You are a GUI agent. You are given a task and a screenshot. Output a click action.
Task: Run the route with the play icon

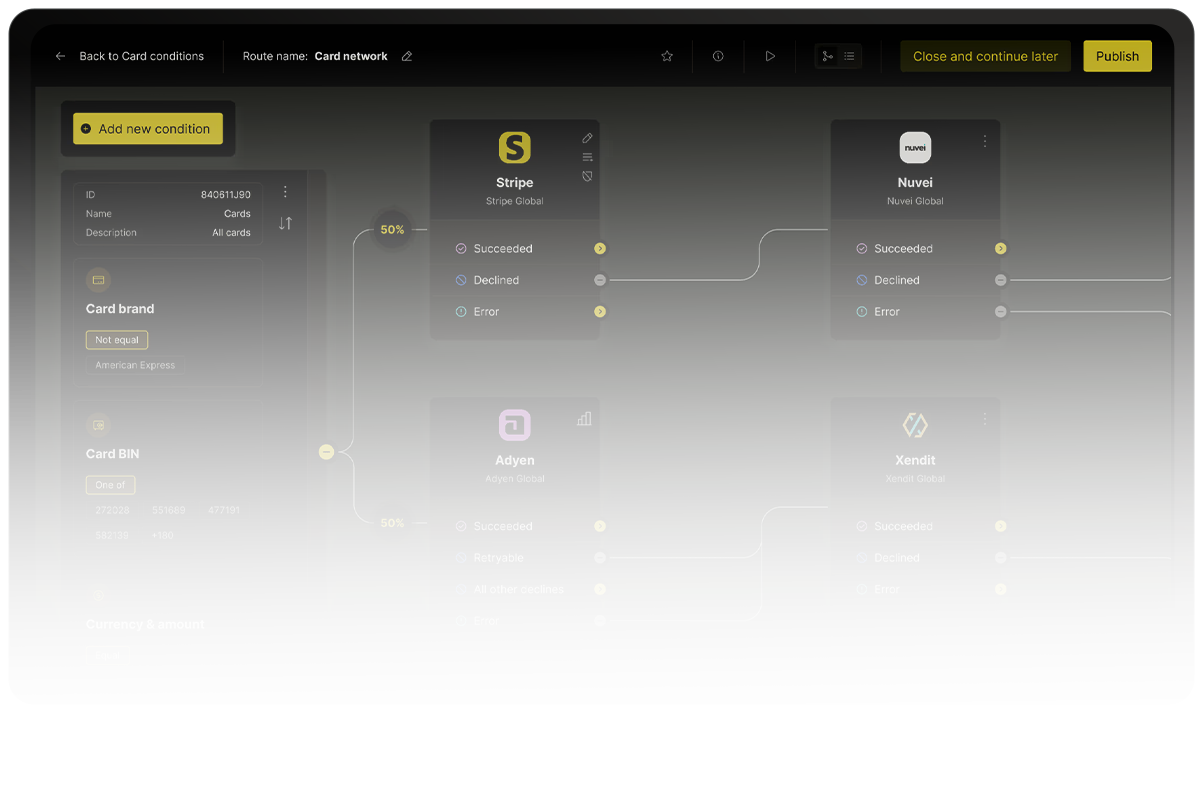click(x=770, y=56)
